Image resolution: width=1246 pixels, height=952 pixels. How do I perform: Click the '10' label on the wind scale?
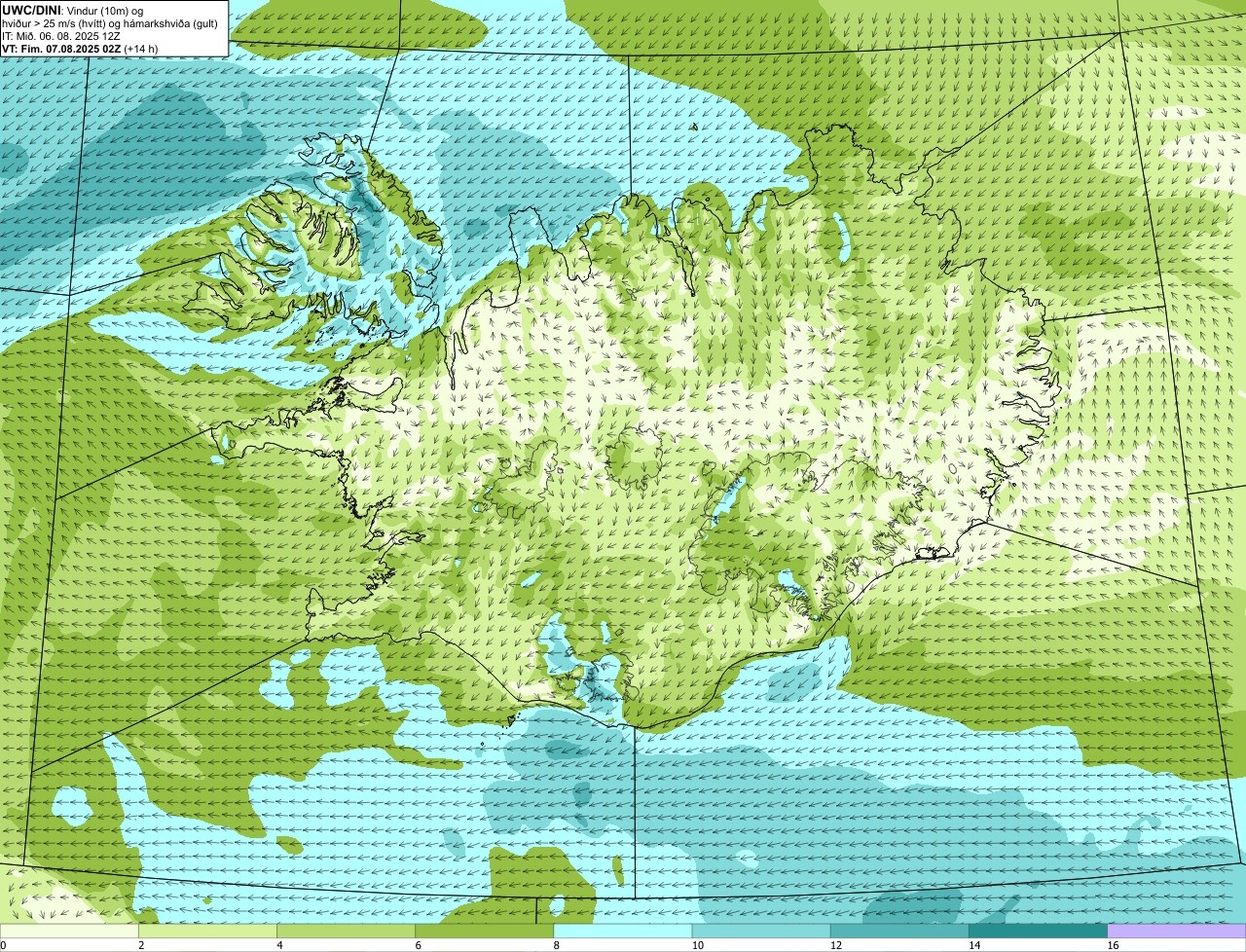[x=697, y=945]
